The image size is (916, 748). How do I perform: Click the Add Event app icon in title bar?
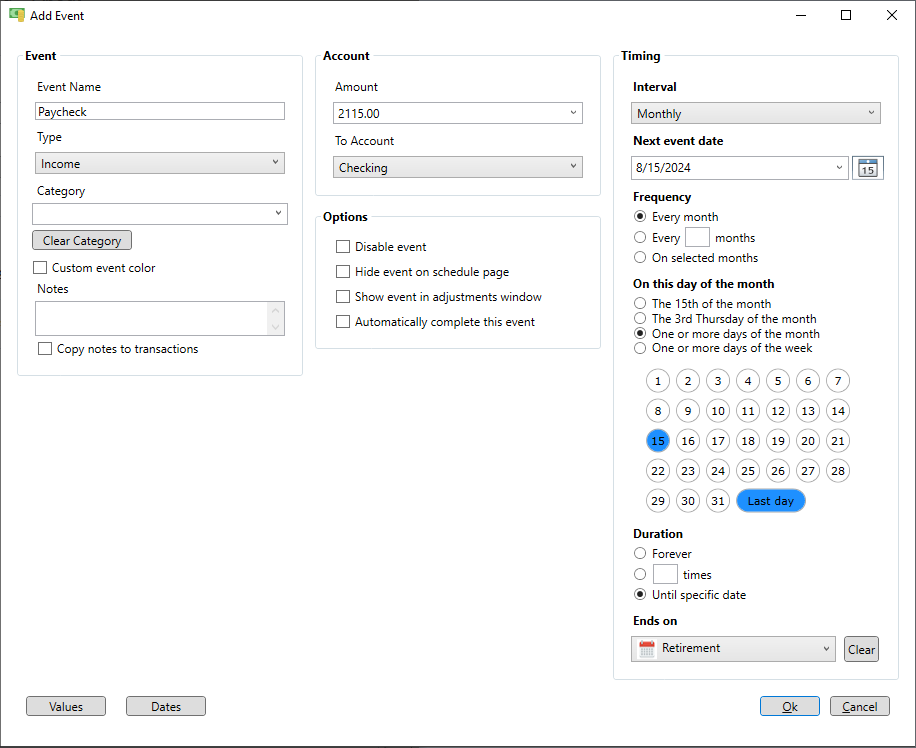[17, 15]
